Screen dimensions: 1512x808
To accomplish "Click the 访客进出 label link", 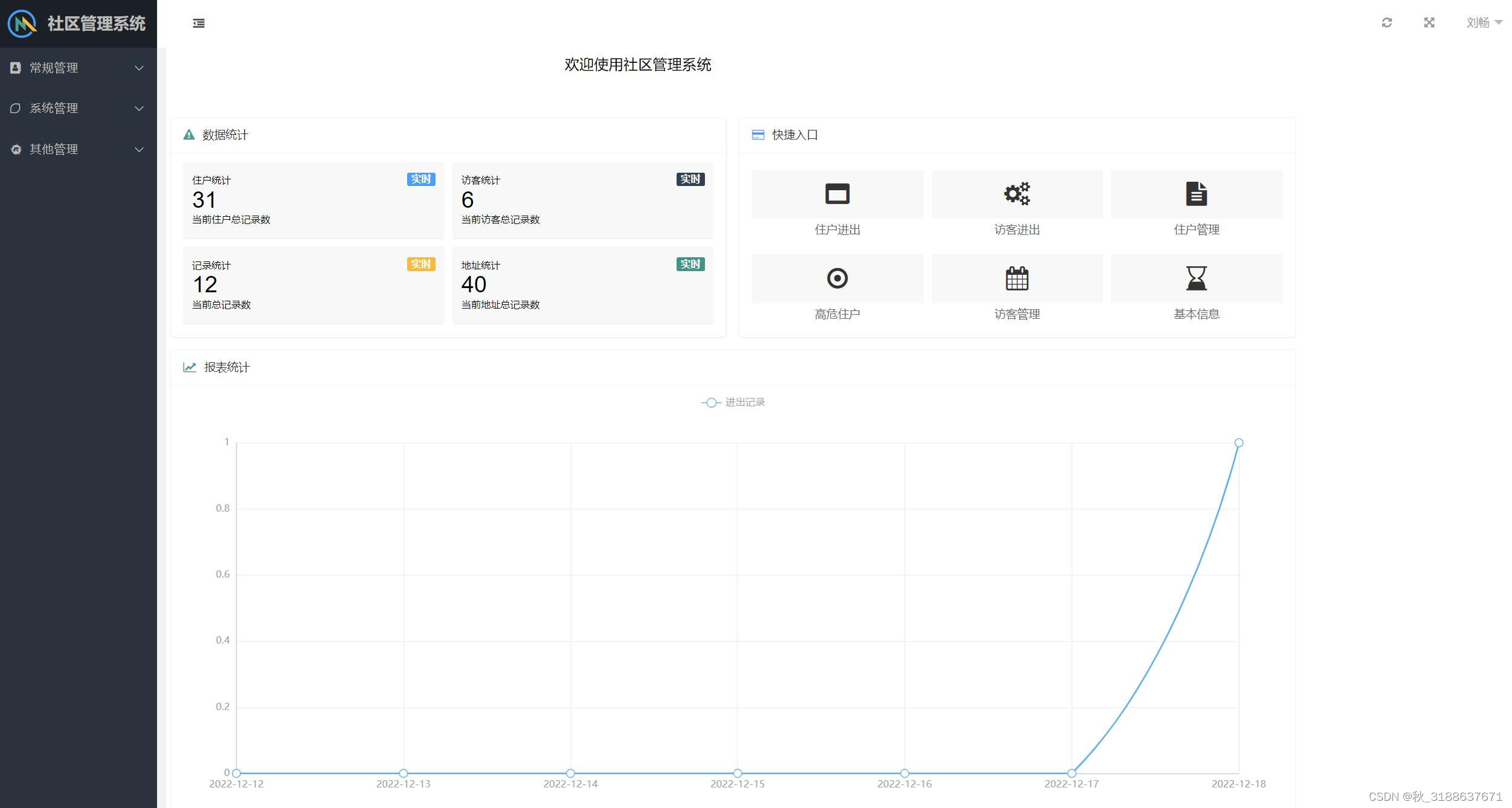I will pos(1017,229).
